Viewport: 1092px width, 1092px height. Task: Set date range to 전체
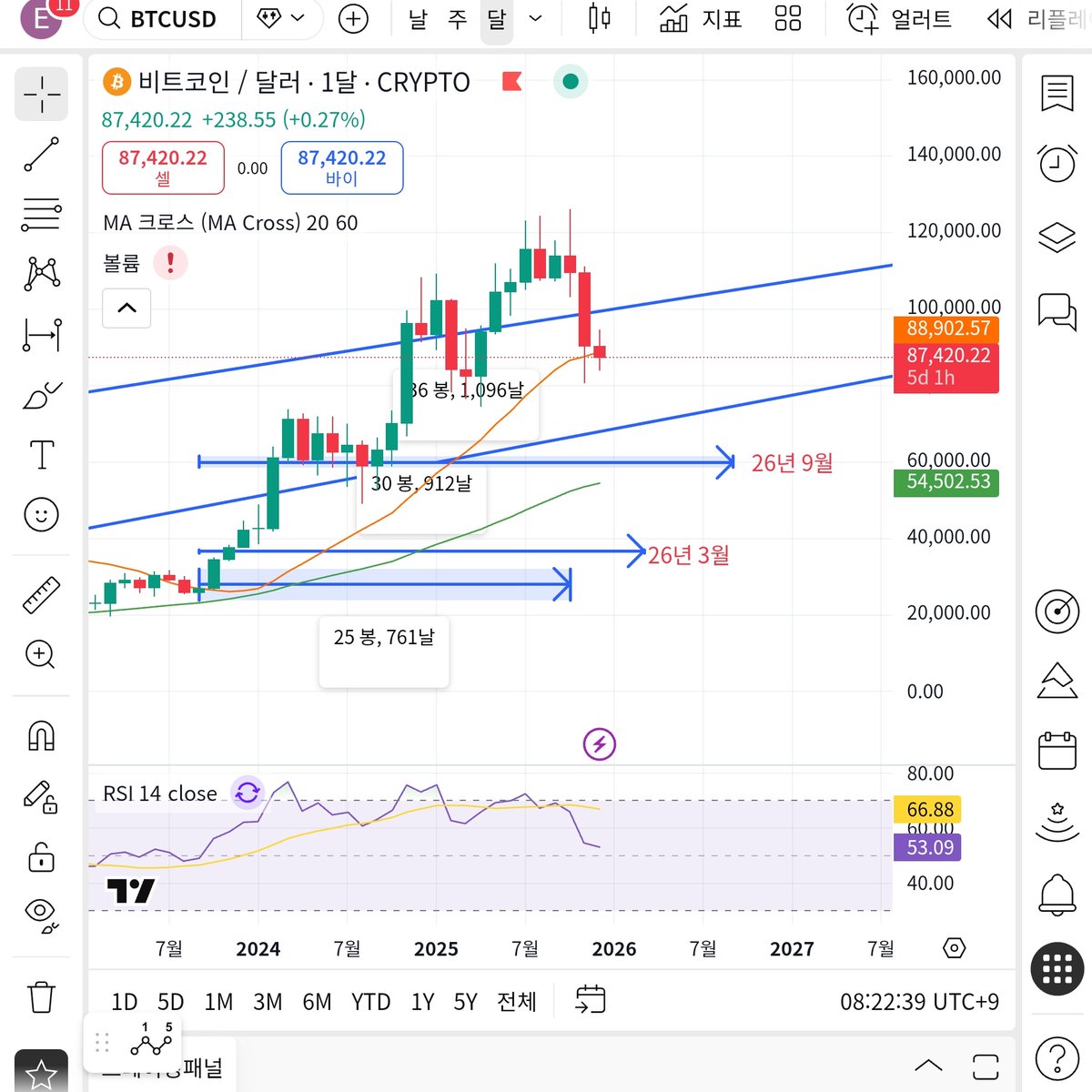(517, 1002)
